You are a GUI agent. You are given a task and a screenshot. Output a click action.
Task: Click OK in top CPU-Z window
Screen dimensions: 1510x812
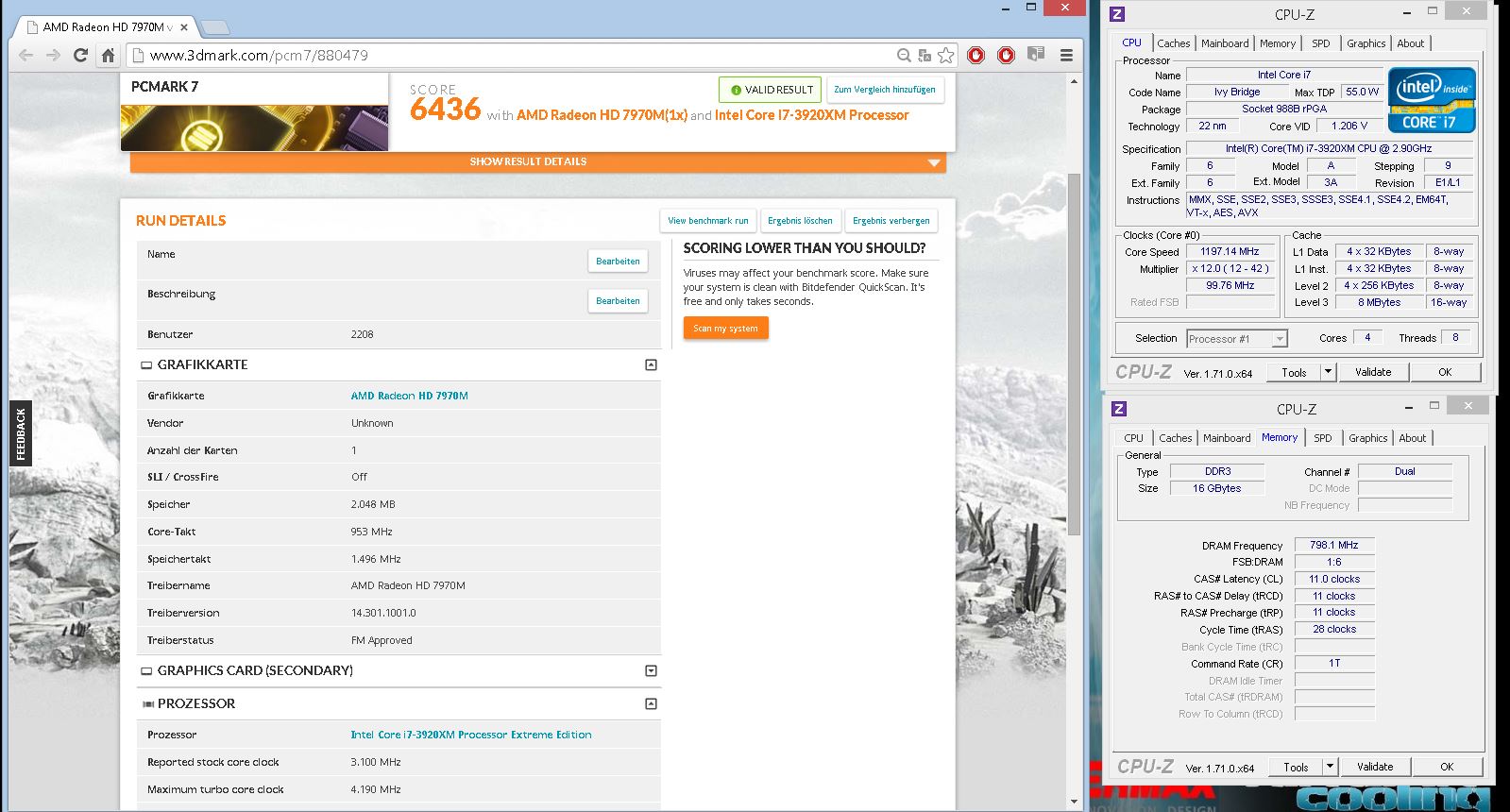pyautogui.click(x=1445, y=372)
